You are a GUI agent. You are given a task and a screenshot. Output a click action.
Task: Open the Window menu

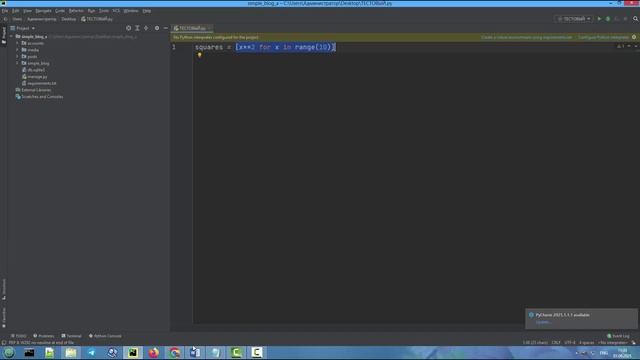131,11
